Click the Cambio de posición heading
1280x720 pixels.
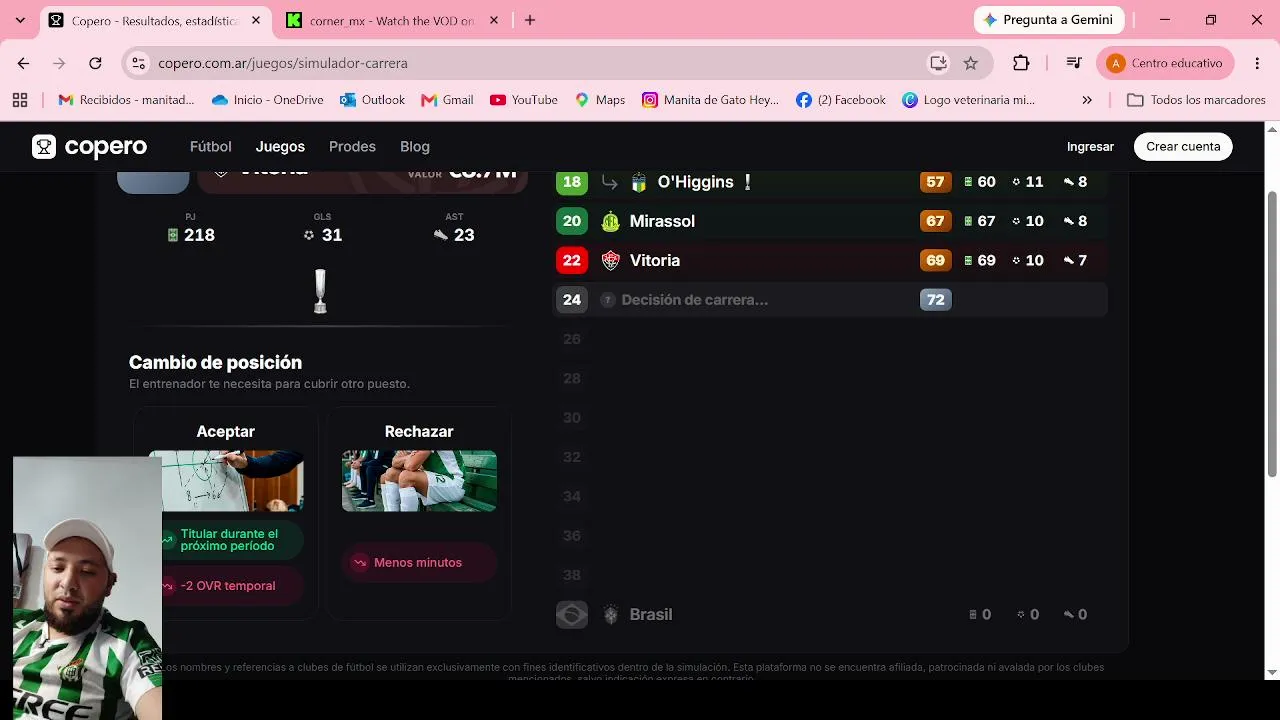point(215,363)
